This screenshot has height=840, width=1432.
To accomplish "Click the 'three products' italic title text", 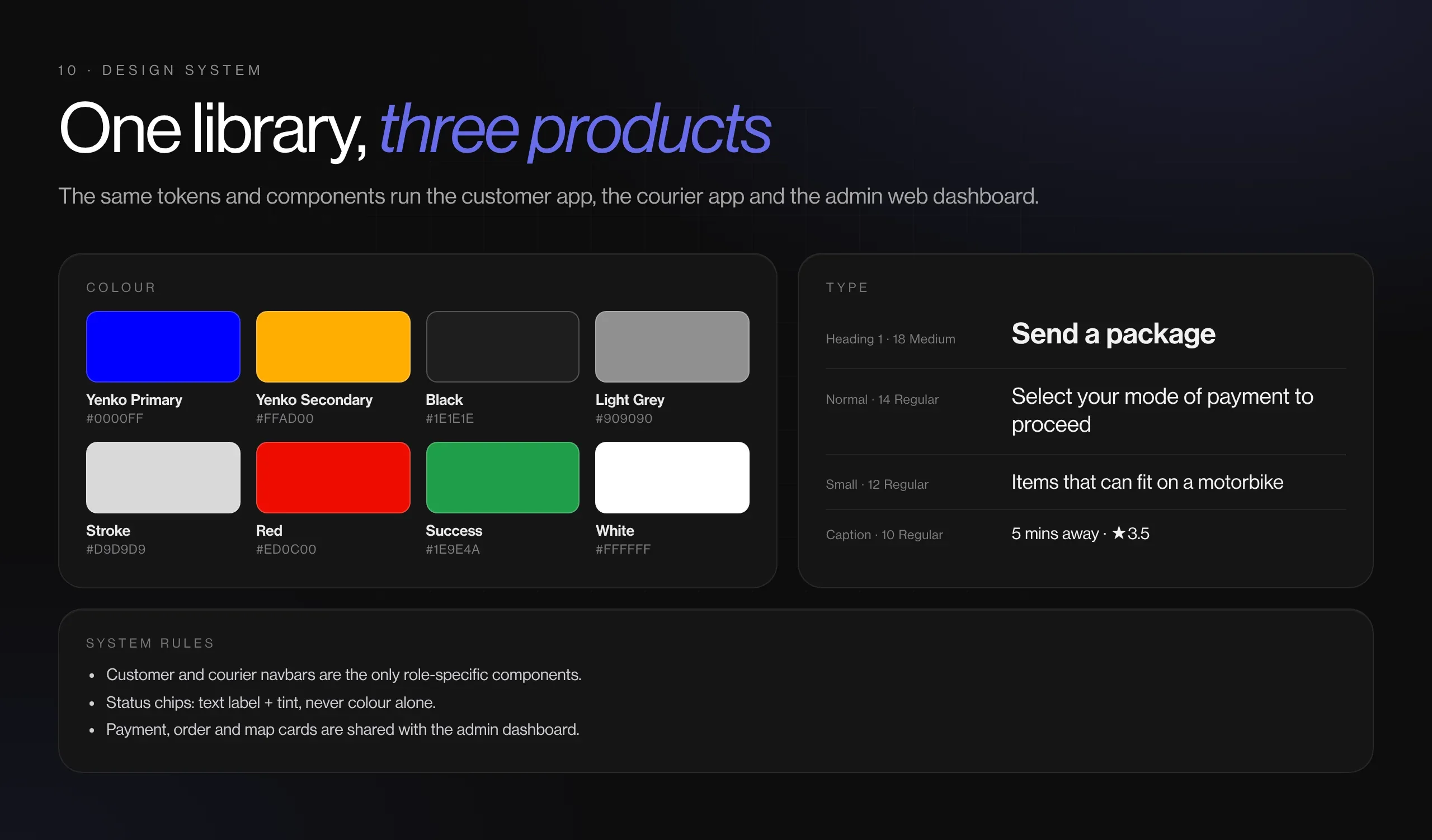I will point(575,130).
